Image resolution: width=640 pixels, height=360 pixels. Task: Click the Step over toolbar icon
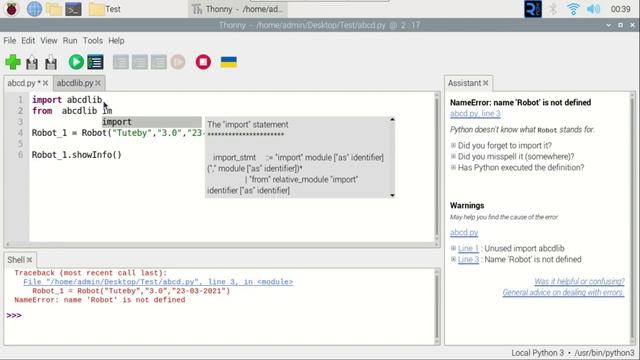pyautogui.click(x=121, y=62)
